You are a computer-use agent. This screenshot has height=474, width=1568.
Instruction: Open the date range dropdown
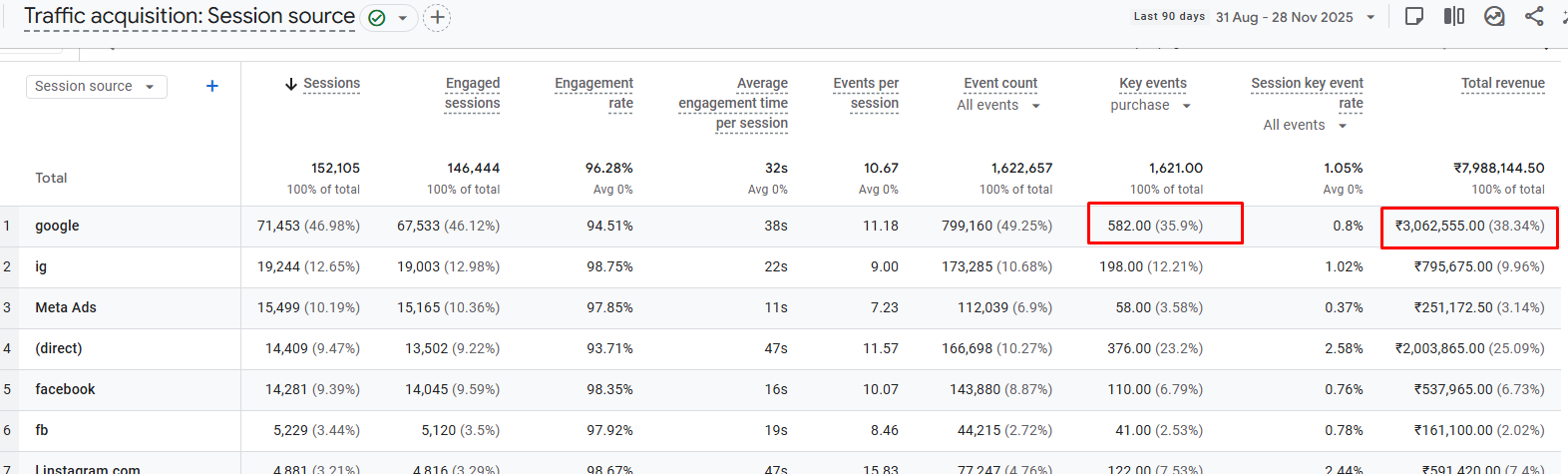pyautogui.click(x=1371, y=17)
